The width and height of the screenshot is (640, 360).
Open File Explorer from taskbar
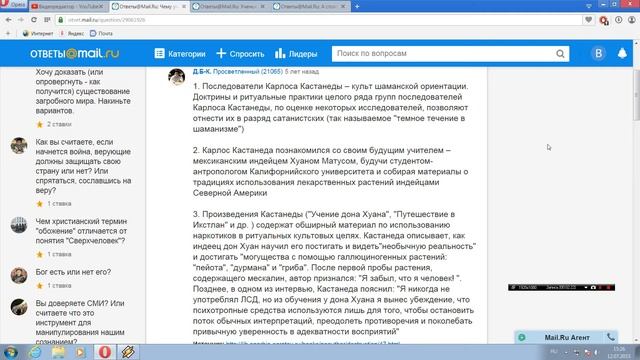(58, 352)
